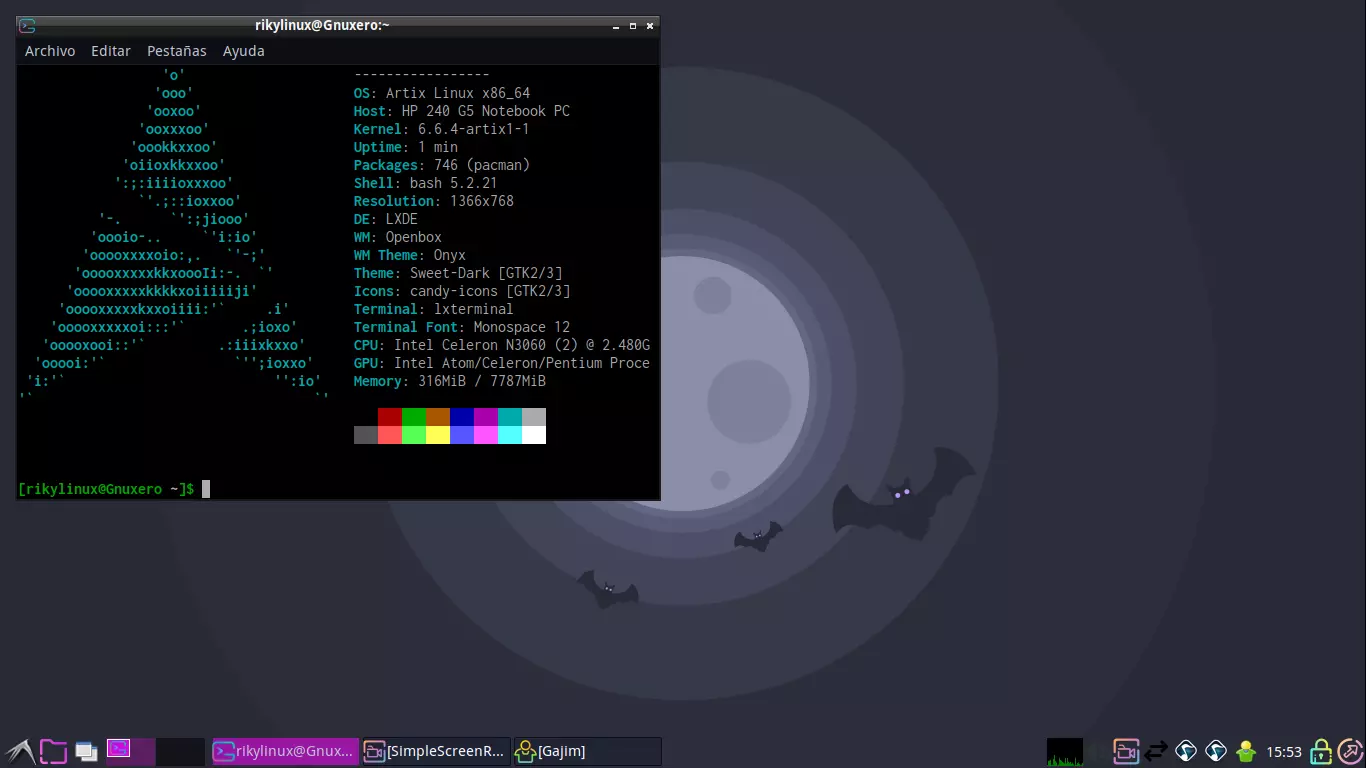
Task: Switch to the first workspace in the pager
Action: [130, 752]
